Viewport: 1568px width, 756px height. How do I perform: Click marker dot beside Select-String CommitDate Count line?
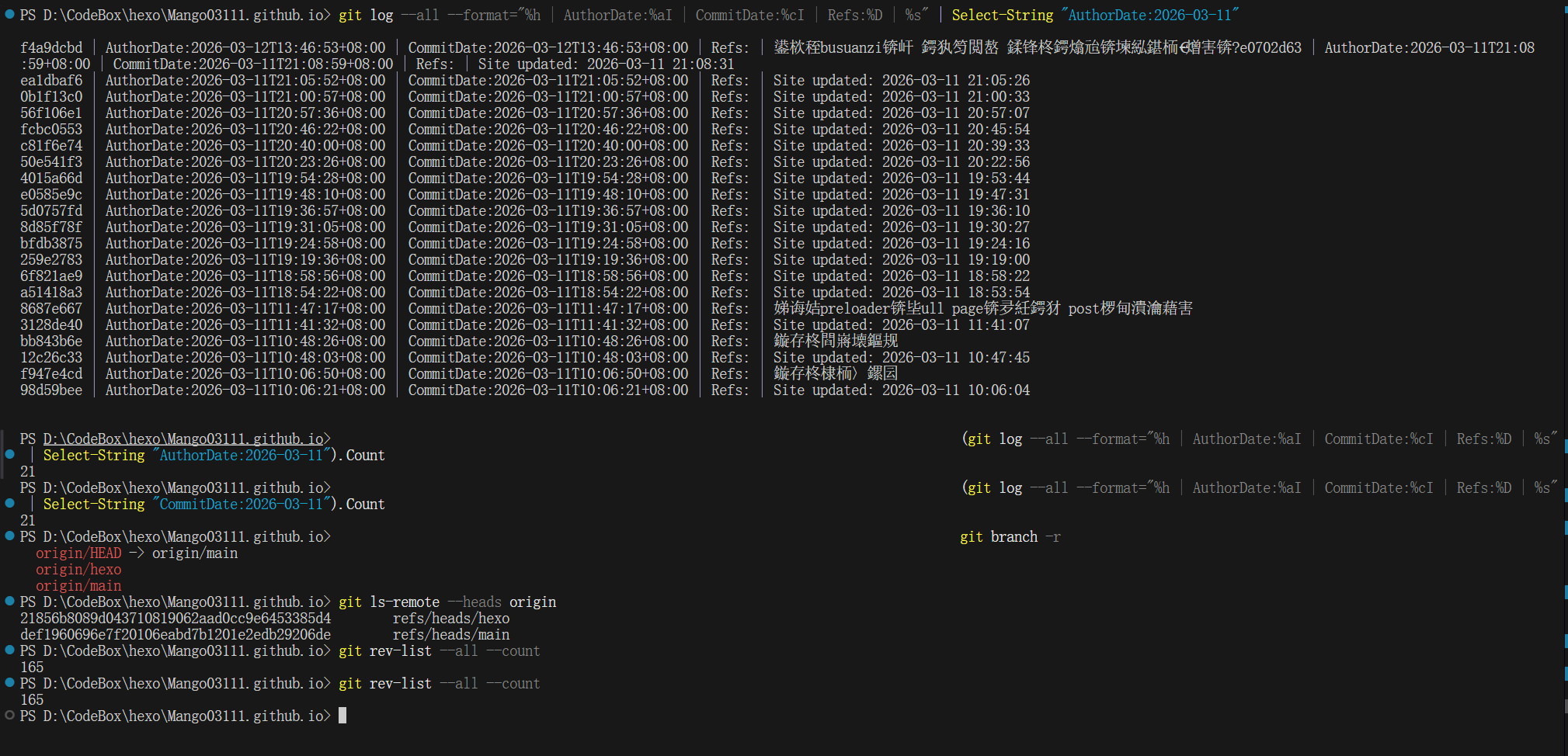pyautogui.click(x=9, y=504)
